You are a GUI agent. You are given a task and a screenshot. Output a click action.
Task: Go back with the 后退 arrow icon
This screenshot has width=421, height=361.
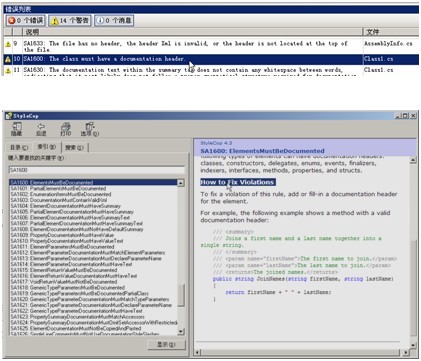point(41,129)
